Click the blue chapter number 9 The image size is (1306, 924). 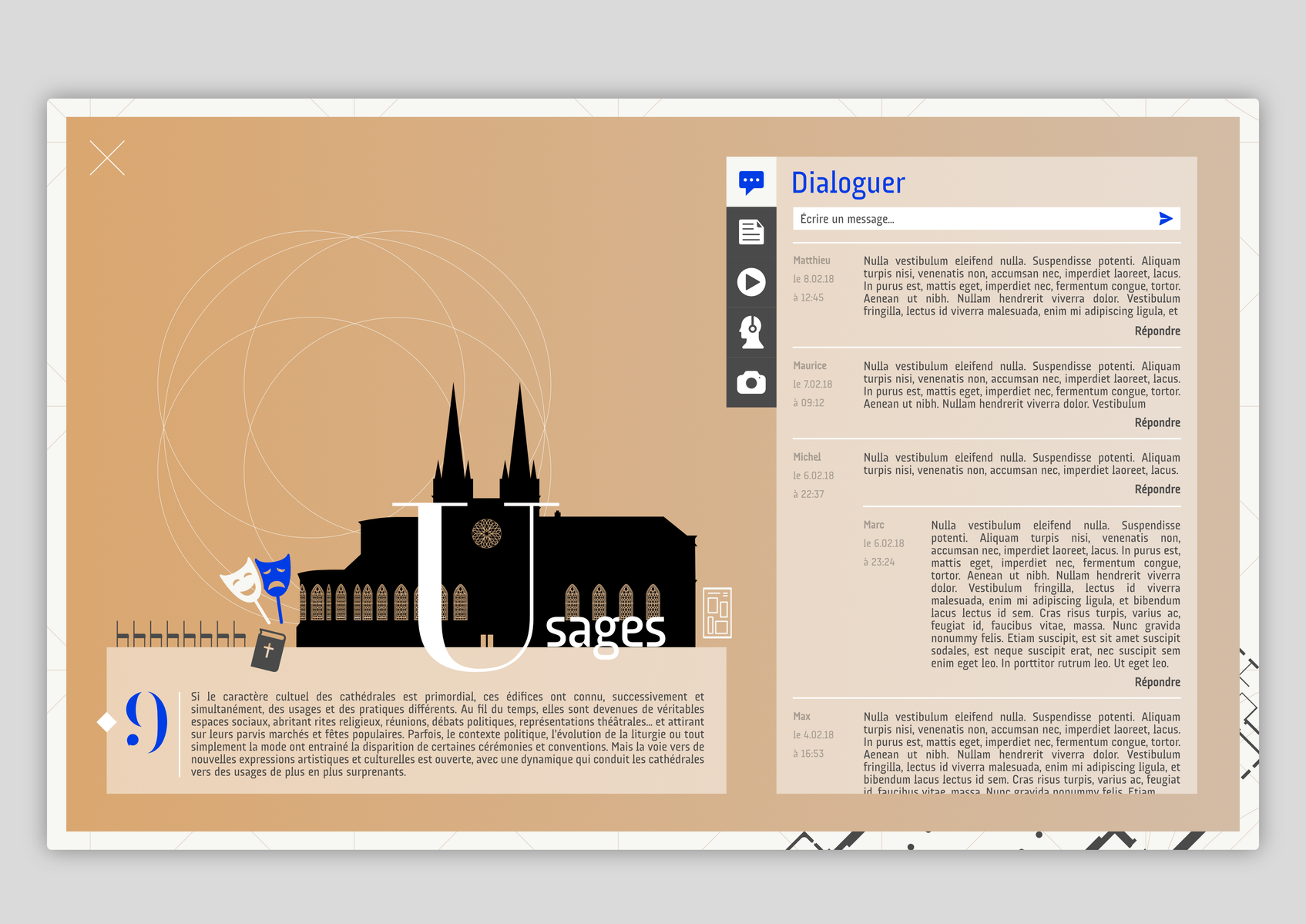tap(146, 721)
